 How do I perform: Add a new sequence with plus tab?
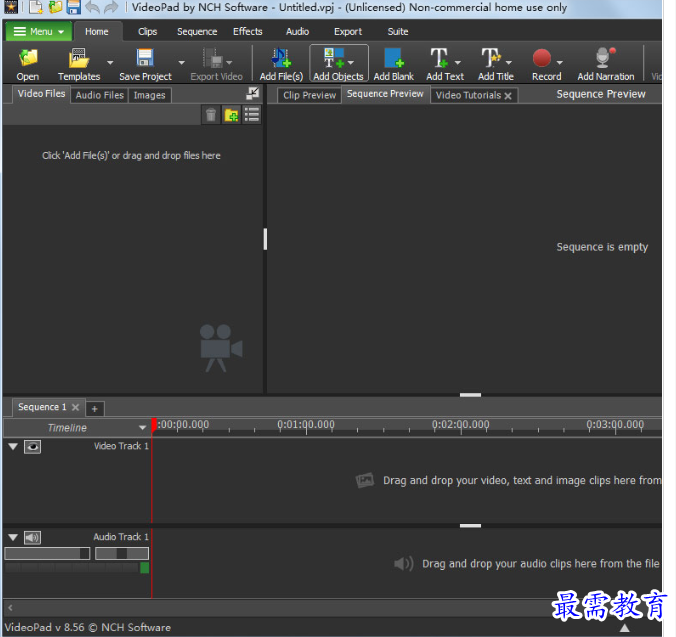point(94,408)
